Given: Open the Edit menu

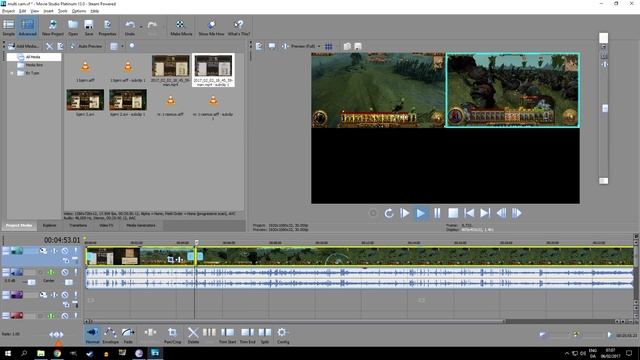Looking at the screenshot, I should point(22,11).
